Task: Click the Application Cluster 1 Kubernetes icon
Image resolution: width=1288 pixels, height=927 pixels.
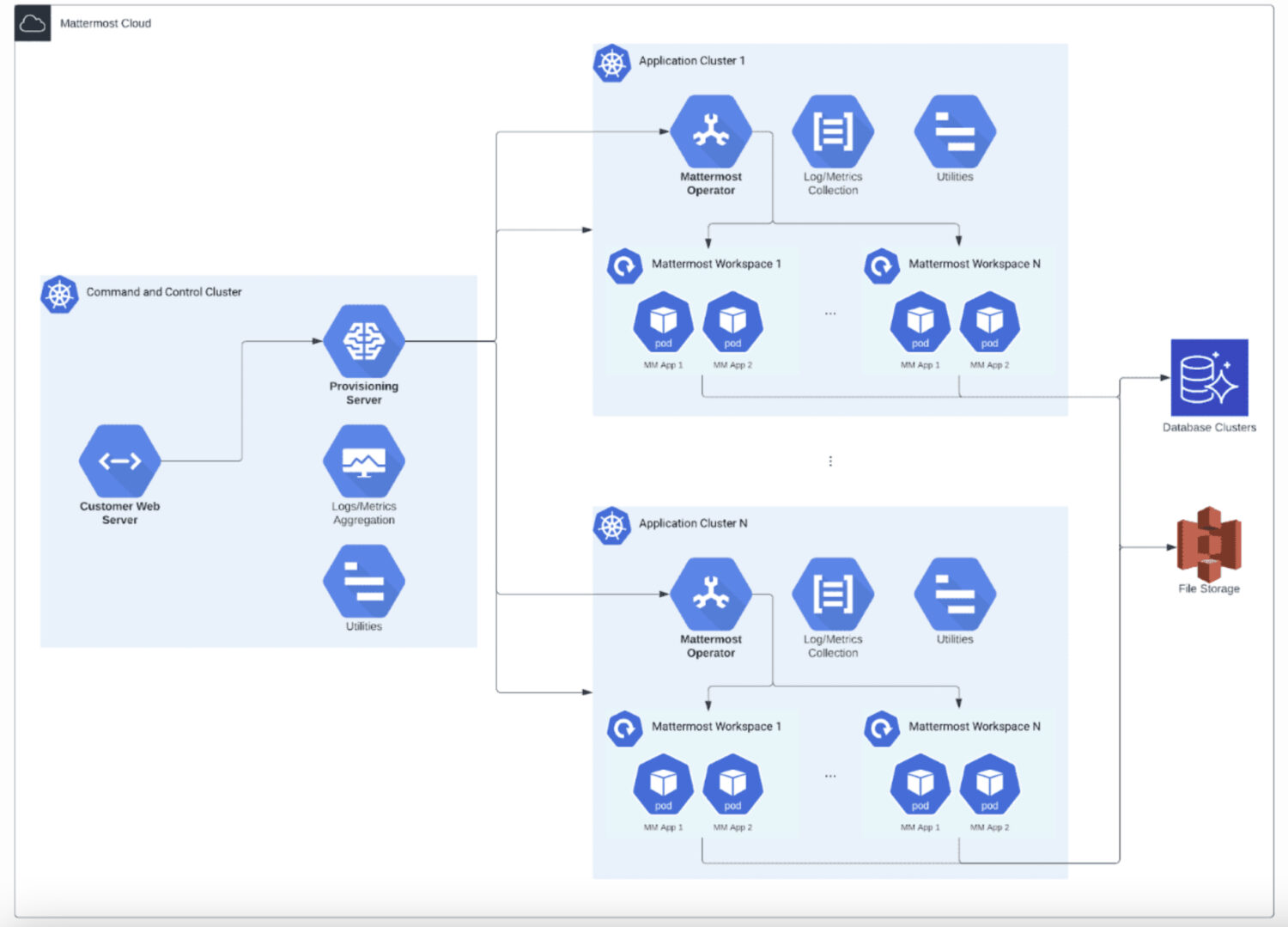Action: click(612, 64)
